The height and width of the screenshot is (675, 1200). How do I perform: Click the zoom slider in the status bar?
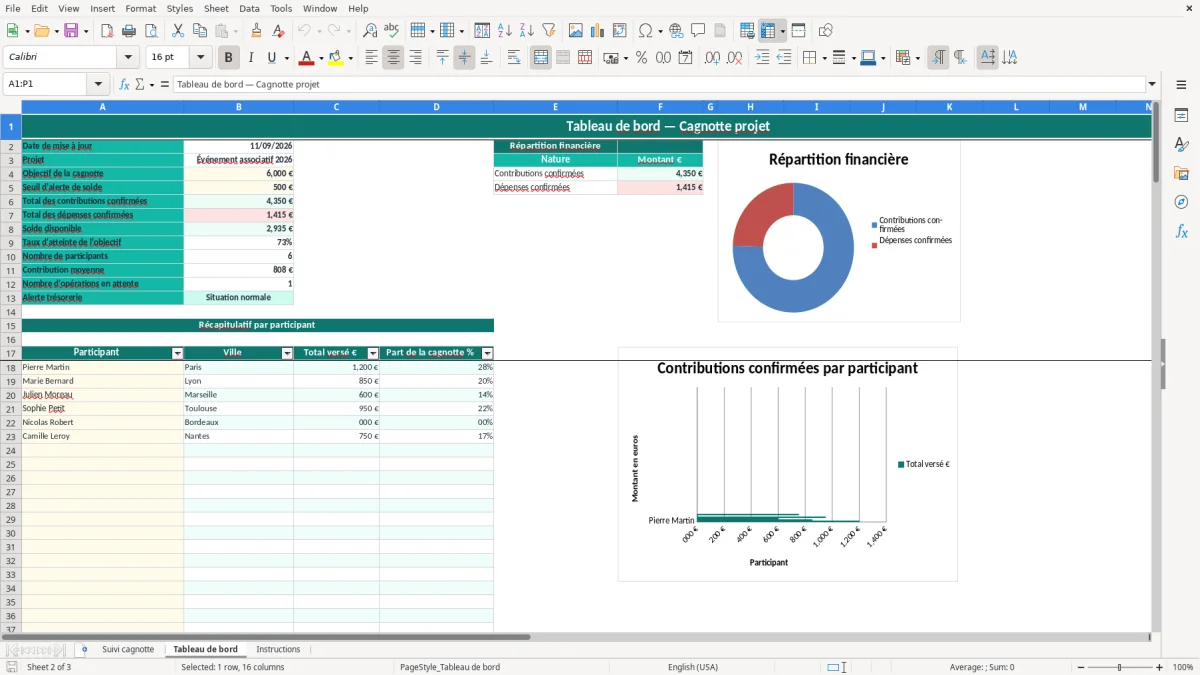click(x=1120, y=667)
